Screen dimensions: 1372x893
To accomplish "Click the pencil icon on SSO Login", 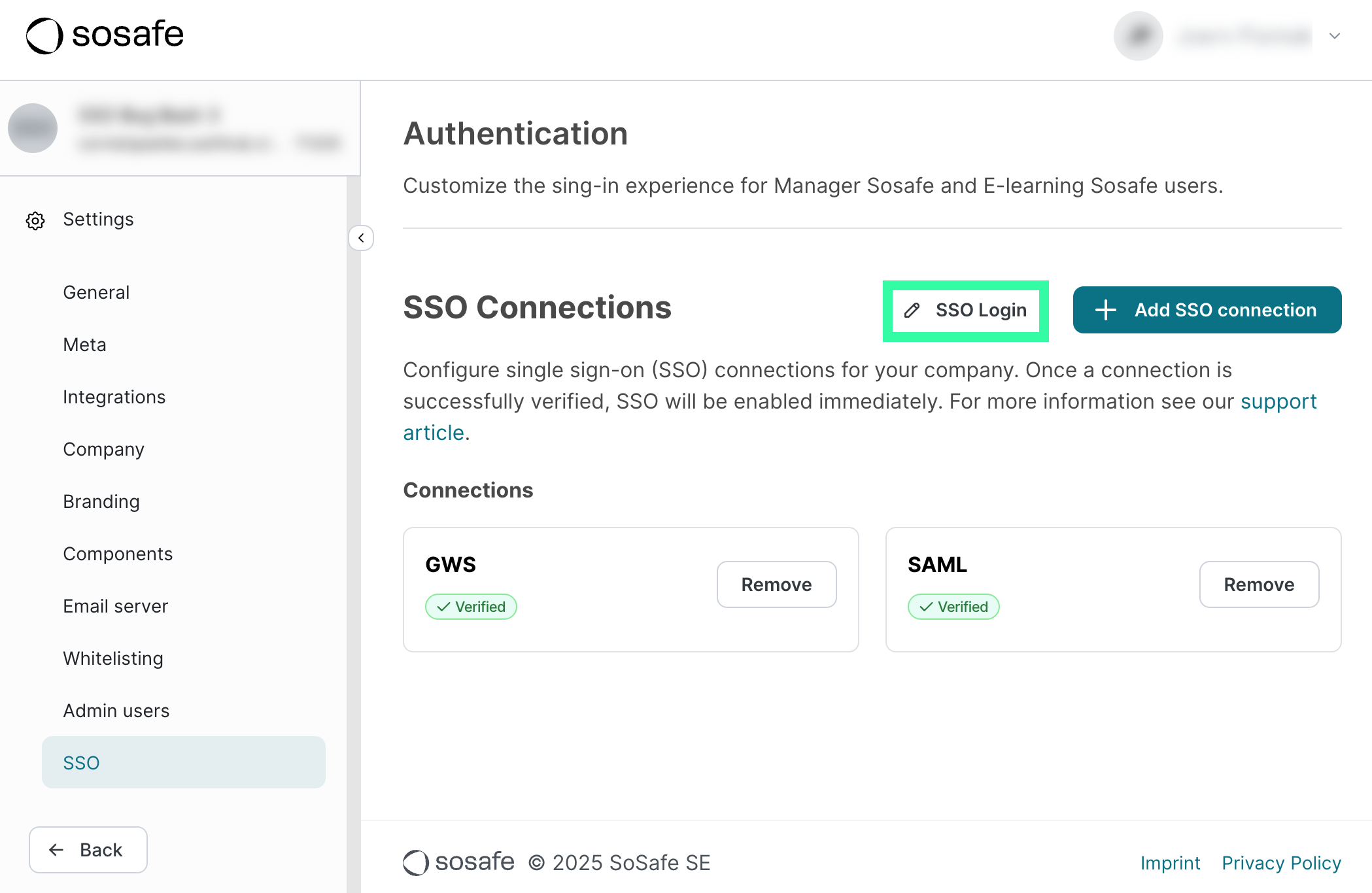I will [x=912, y=311].
